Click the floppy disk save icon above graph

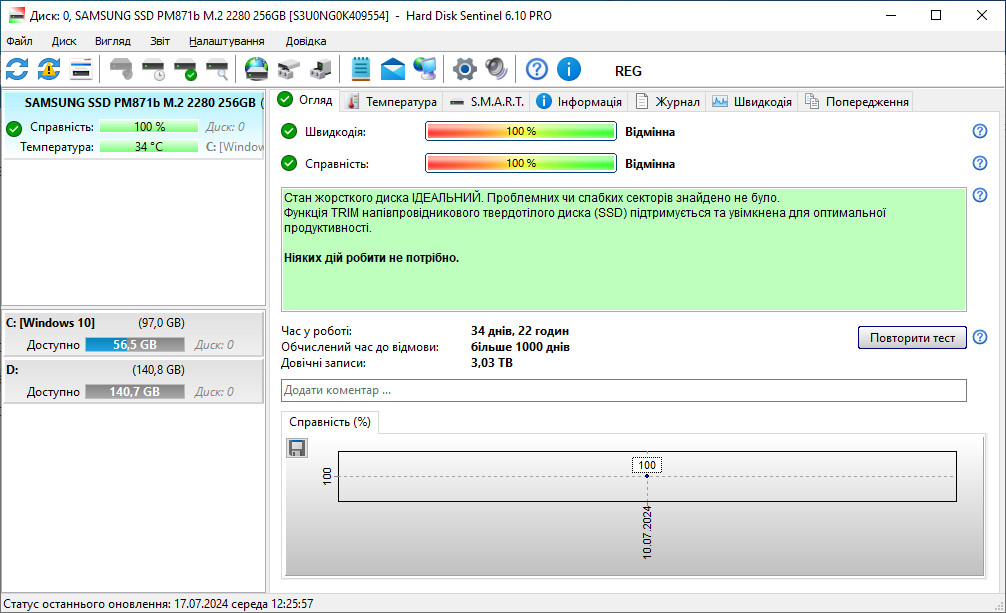[x=297, y=448]
